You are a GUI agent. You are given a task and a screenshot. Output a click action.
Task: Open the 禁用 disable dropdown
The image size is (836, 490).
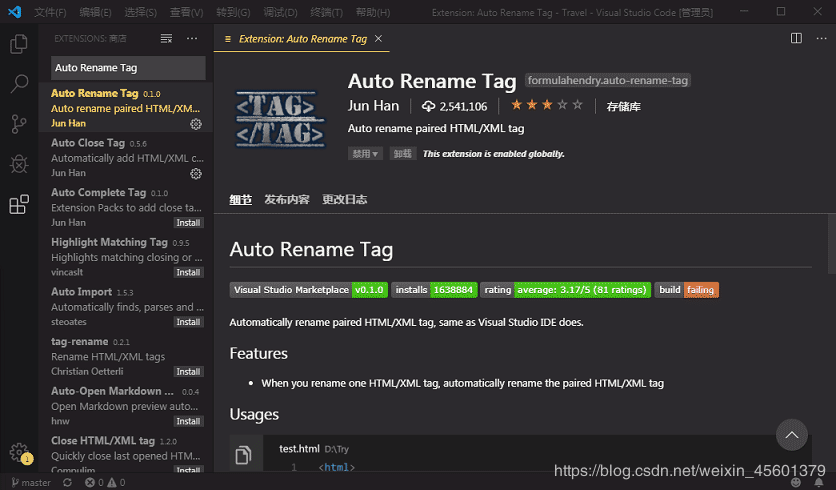[365, 154]
